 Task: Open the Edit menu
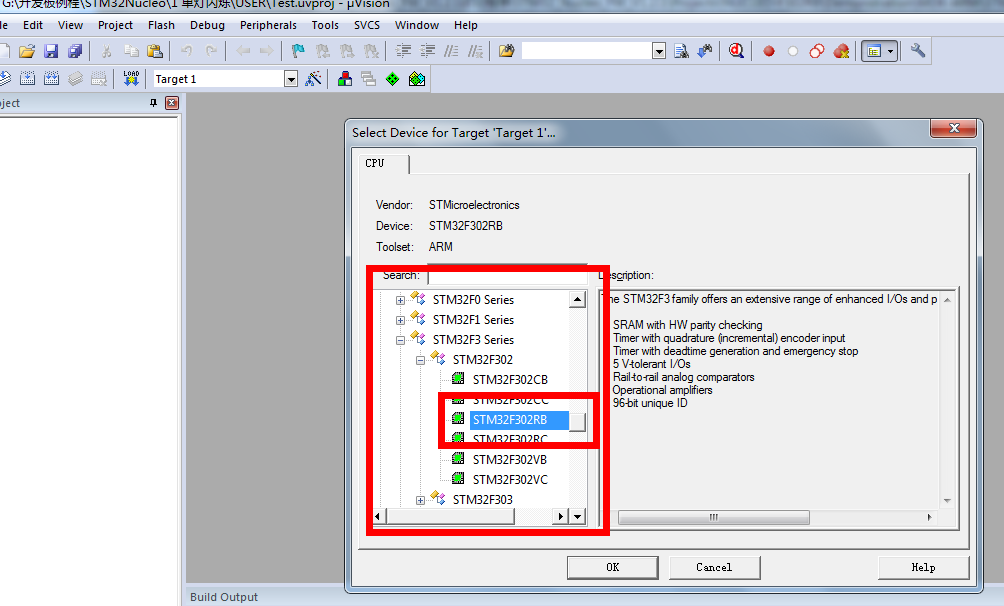coord(33,25)
